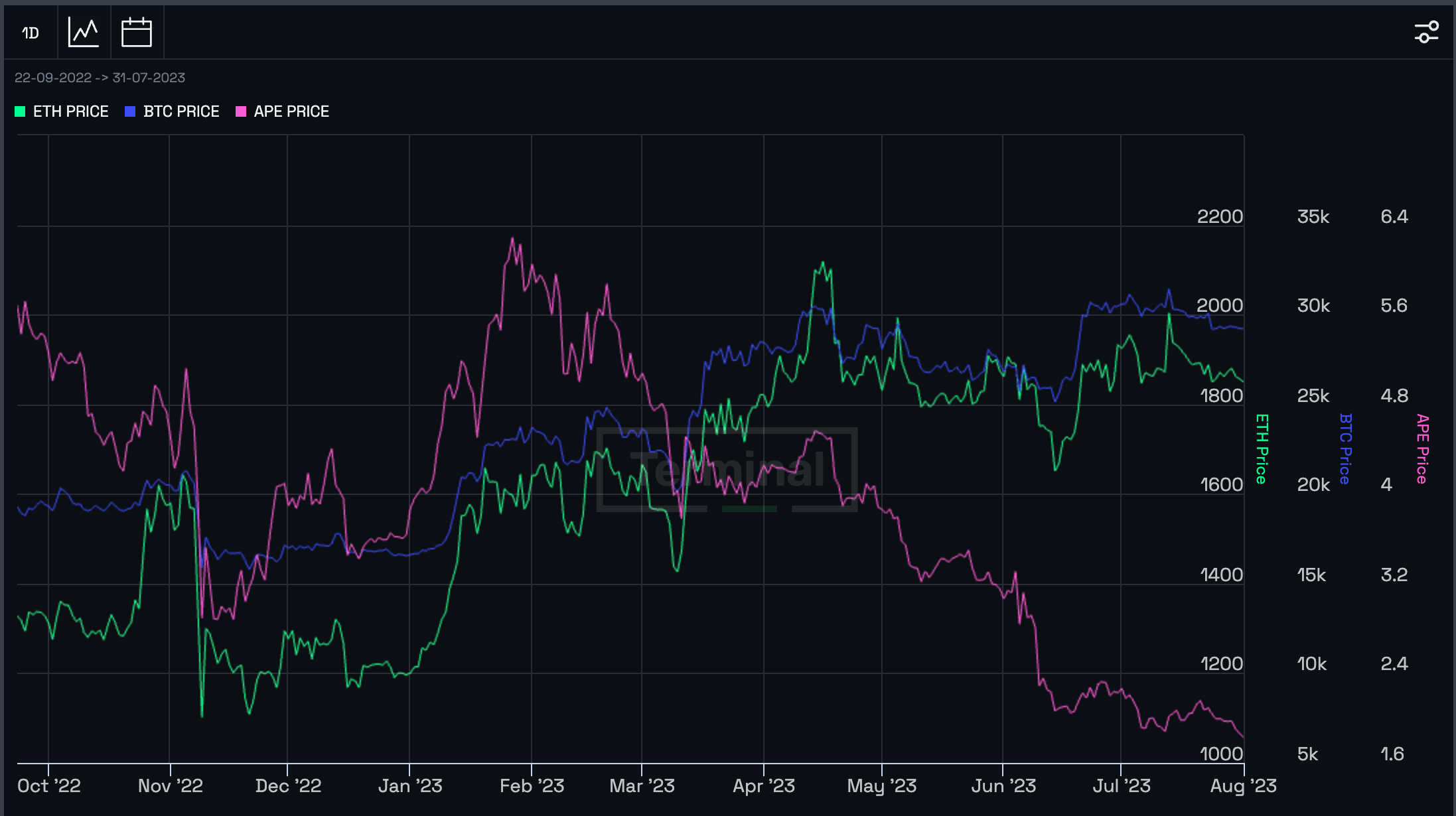Click the 25k BTC axis value
This screenshot has height=816, width=1456.
[x=1313, y=395]
